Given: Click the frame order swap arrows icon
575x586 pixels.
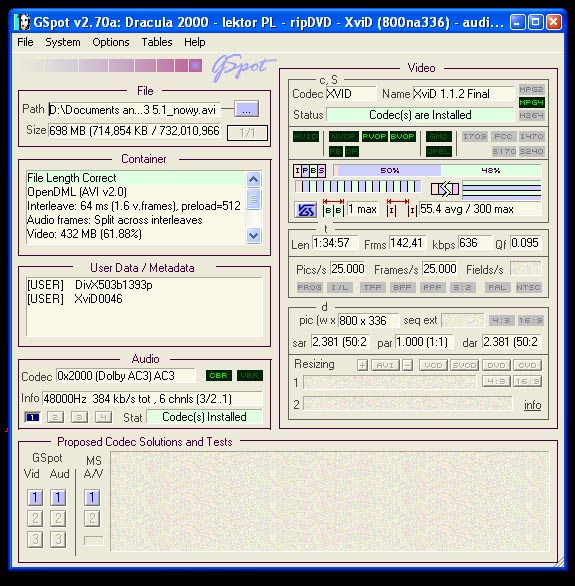Looking at the screenshot, I should (445, 189).
